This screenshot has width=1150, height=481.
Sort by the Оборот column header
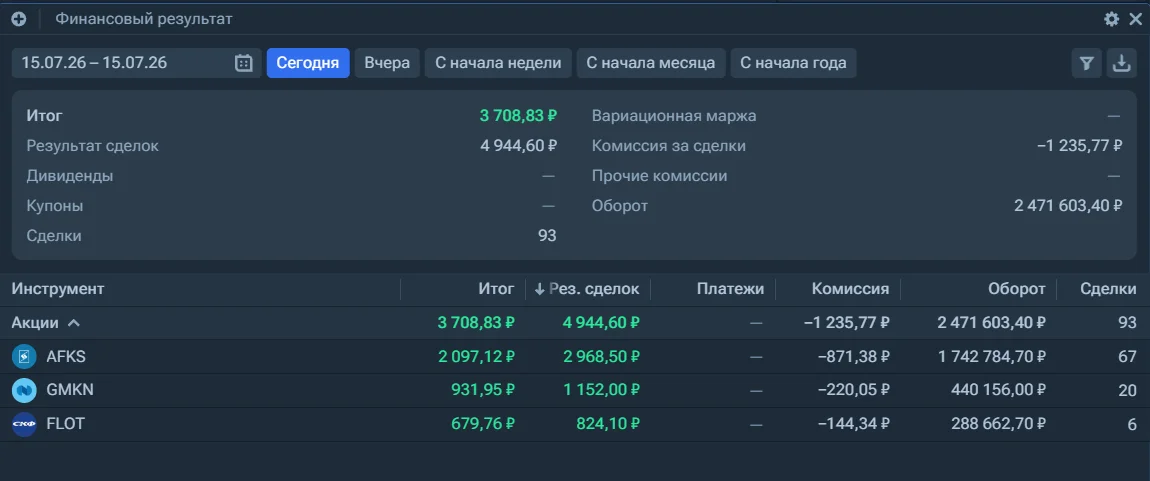coord(1017,289)
